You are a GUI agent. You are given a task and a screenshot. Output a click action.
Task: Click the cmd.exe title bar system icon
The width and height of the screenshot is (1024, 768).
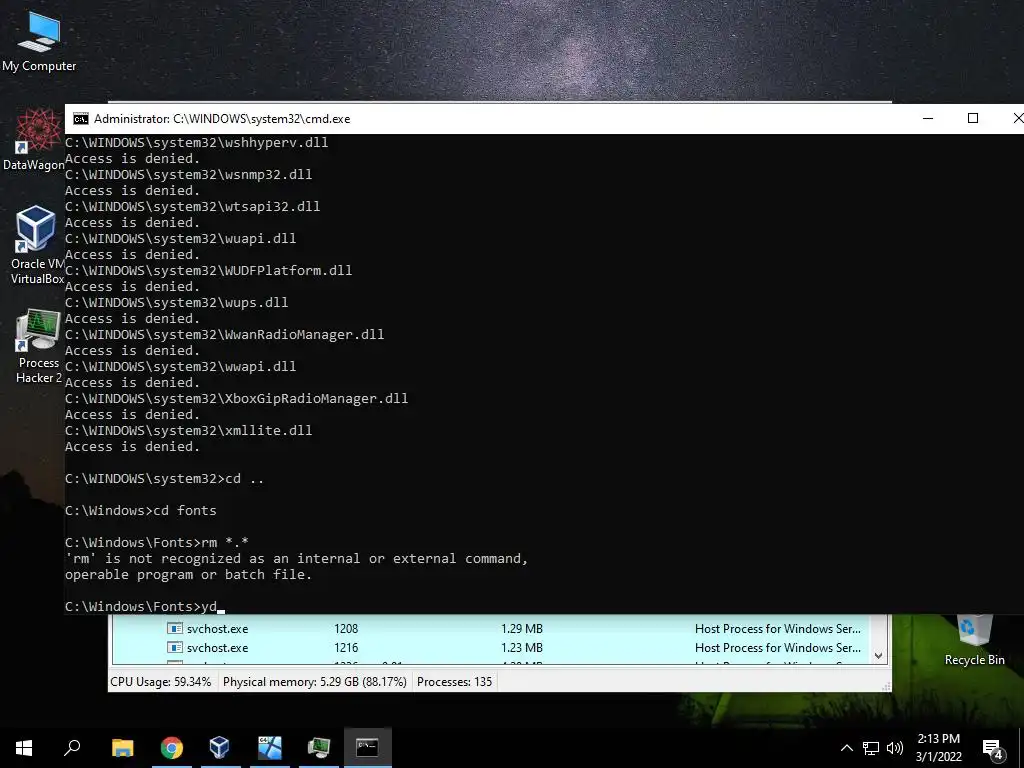pos(81,119)
